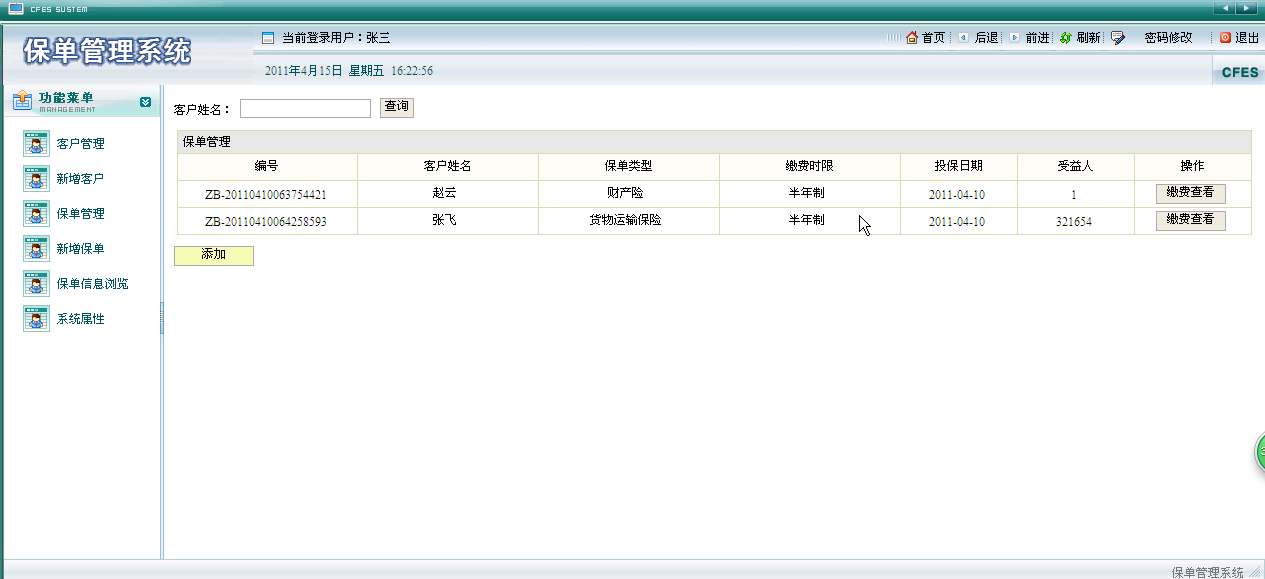The height and width of the screenshot is (579, 1265).
Task: Click the 后退 link
Action: [986, 38]
